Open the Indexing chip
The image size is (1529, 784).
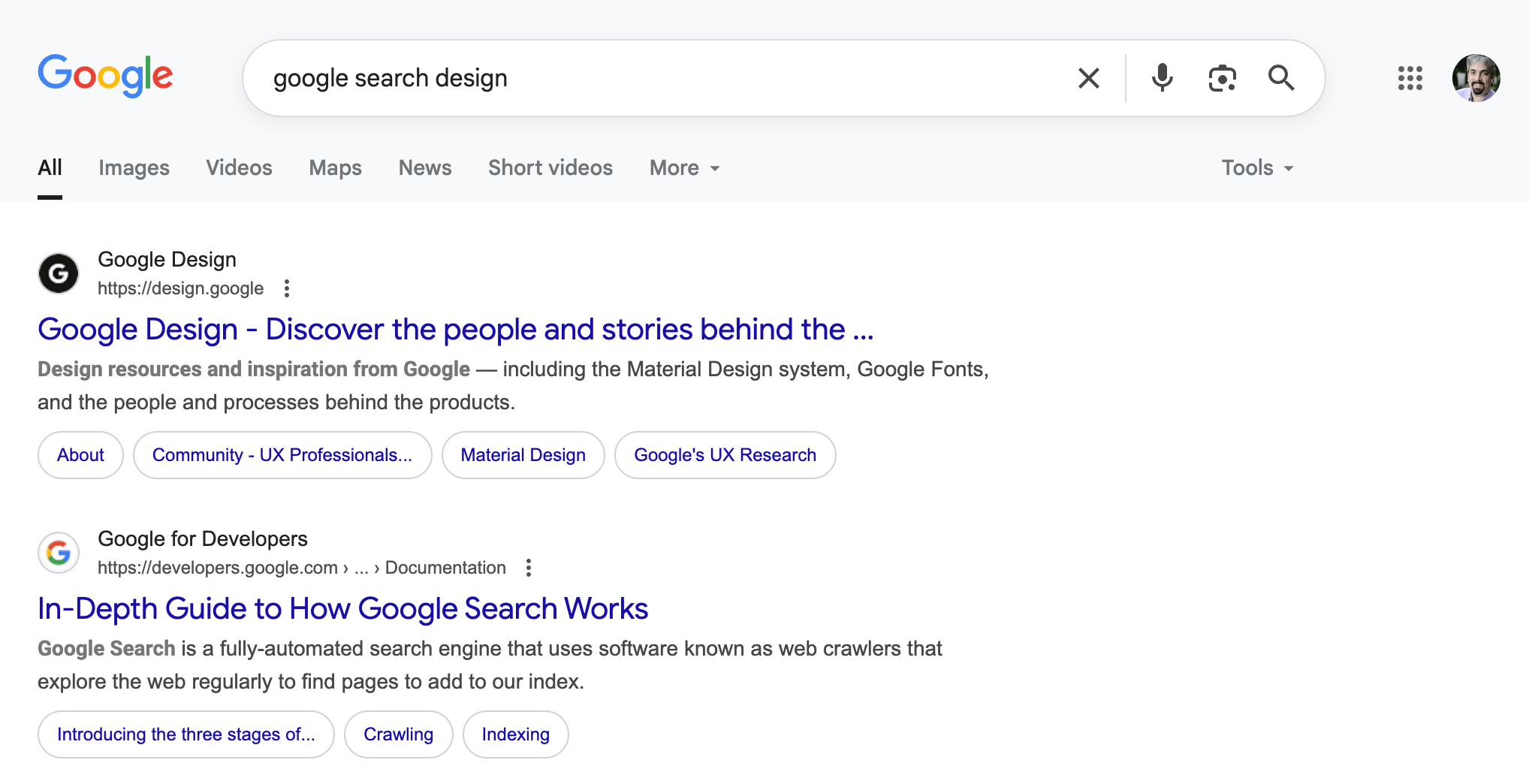(515, 734)
